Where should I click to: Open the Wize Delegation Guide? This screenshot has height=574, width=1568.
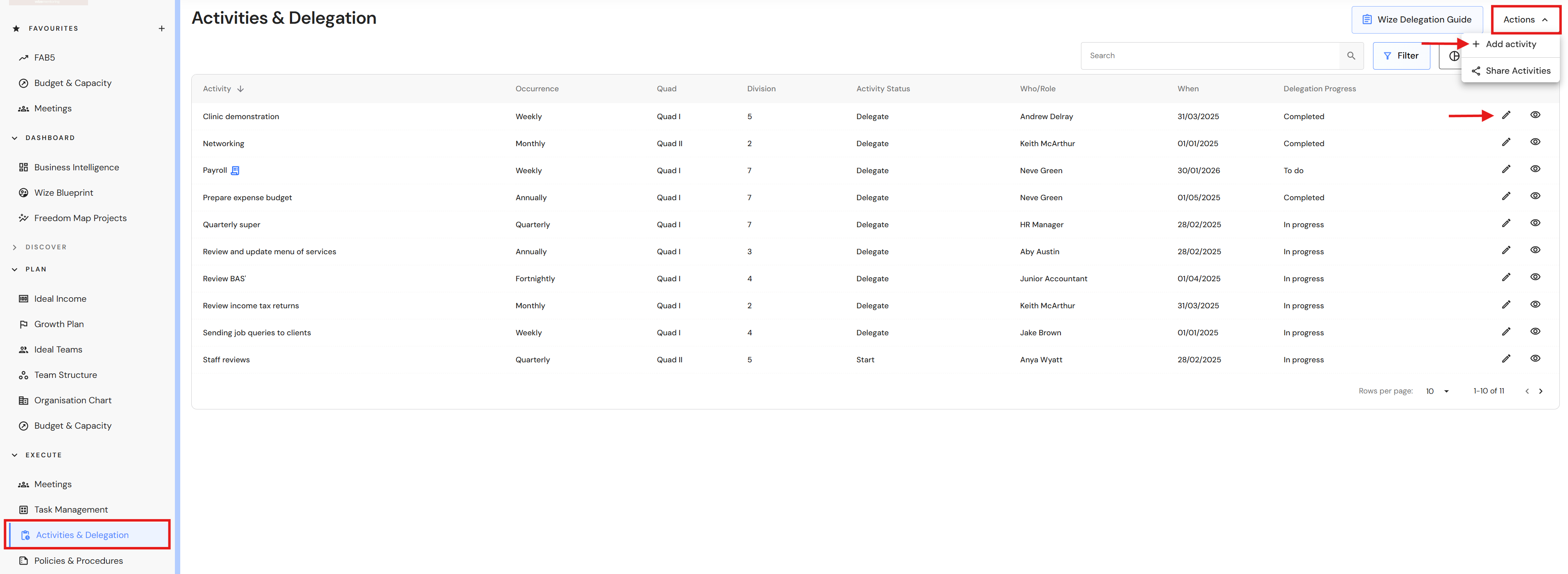[1416, 20]
